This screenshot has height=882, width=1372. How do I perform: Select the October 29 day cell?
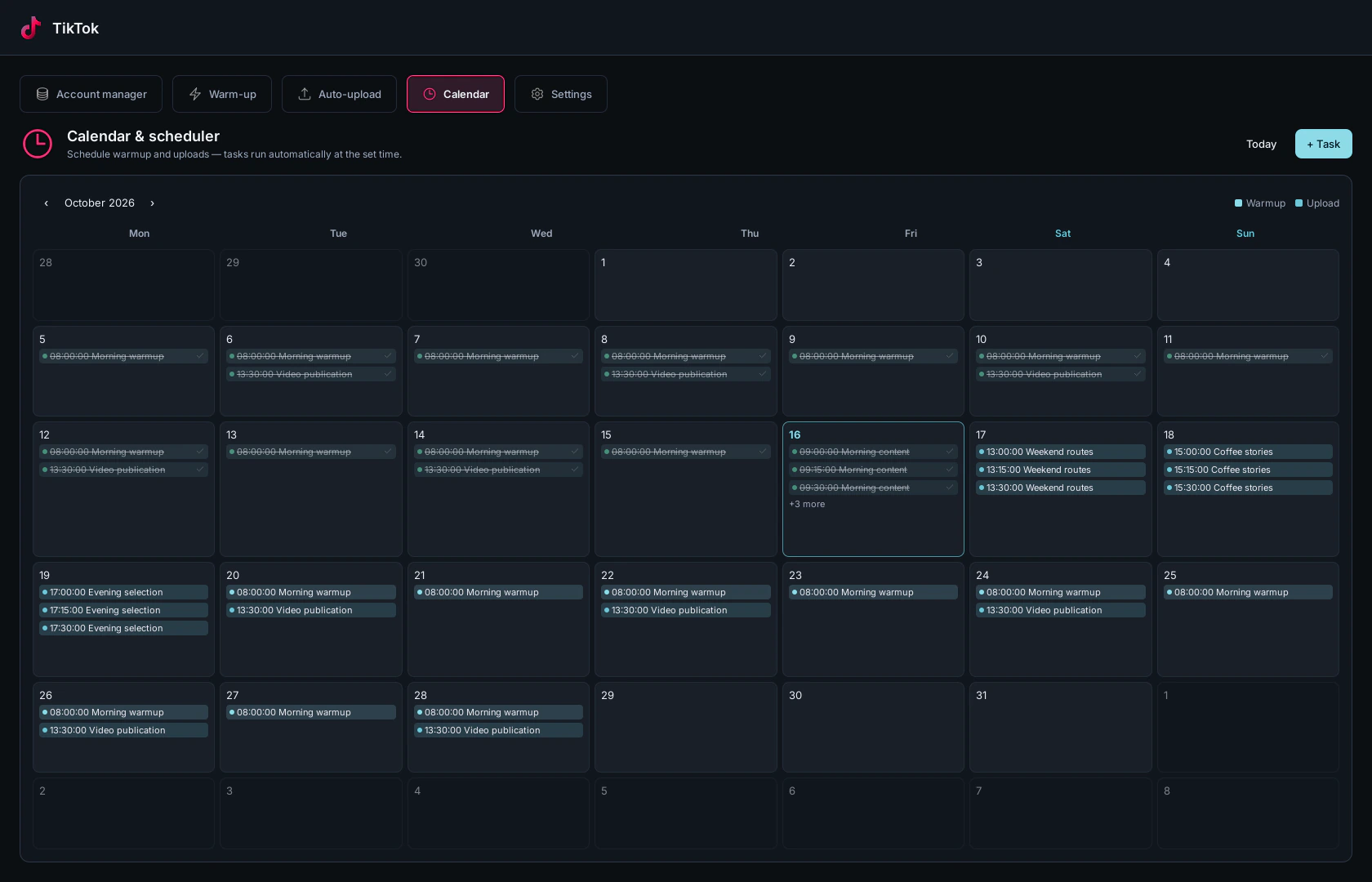click(x=686, y=727)
